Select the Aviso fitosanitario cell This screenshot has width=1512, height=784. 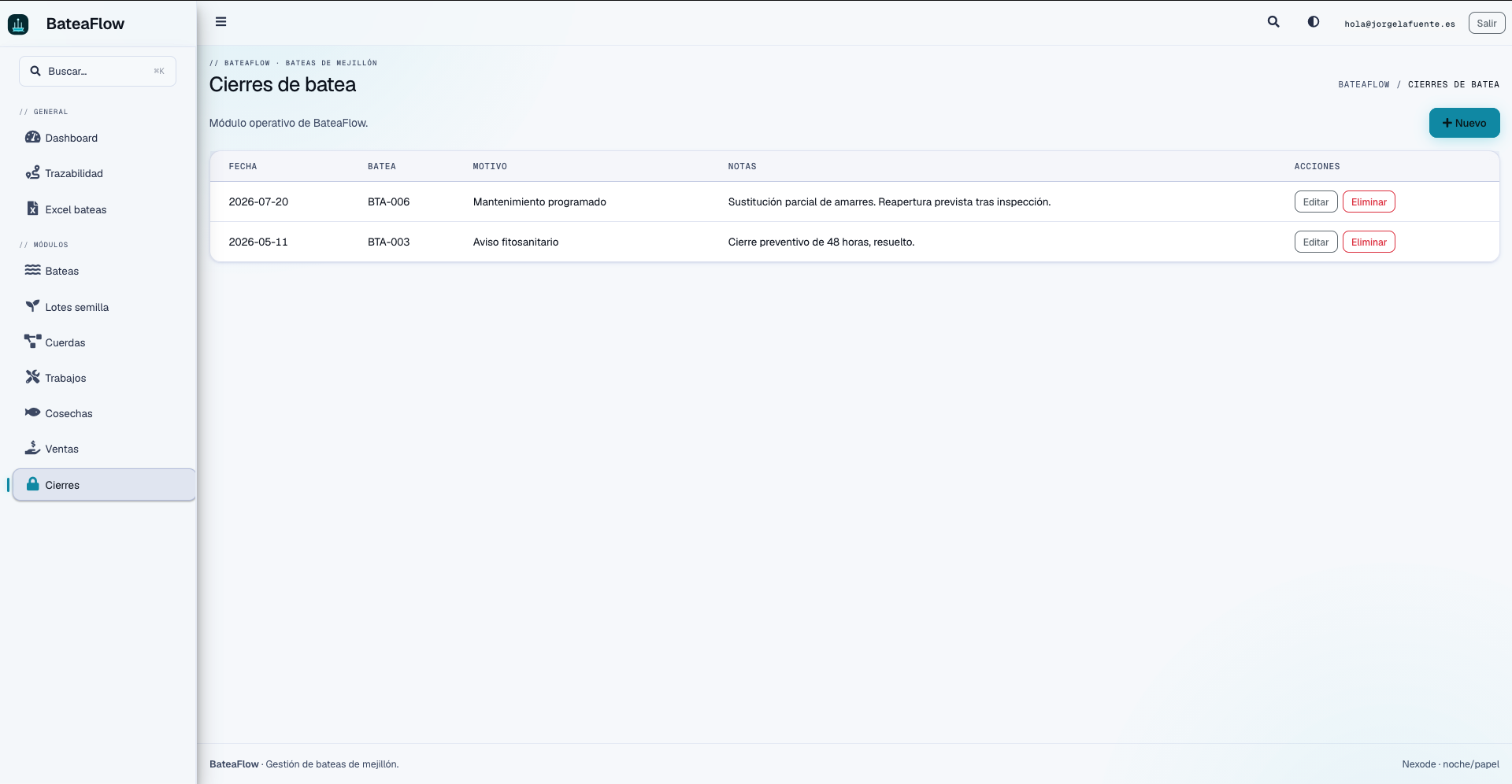[x=515, y=242]
